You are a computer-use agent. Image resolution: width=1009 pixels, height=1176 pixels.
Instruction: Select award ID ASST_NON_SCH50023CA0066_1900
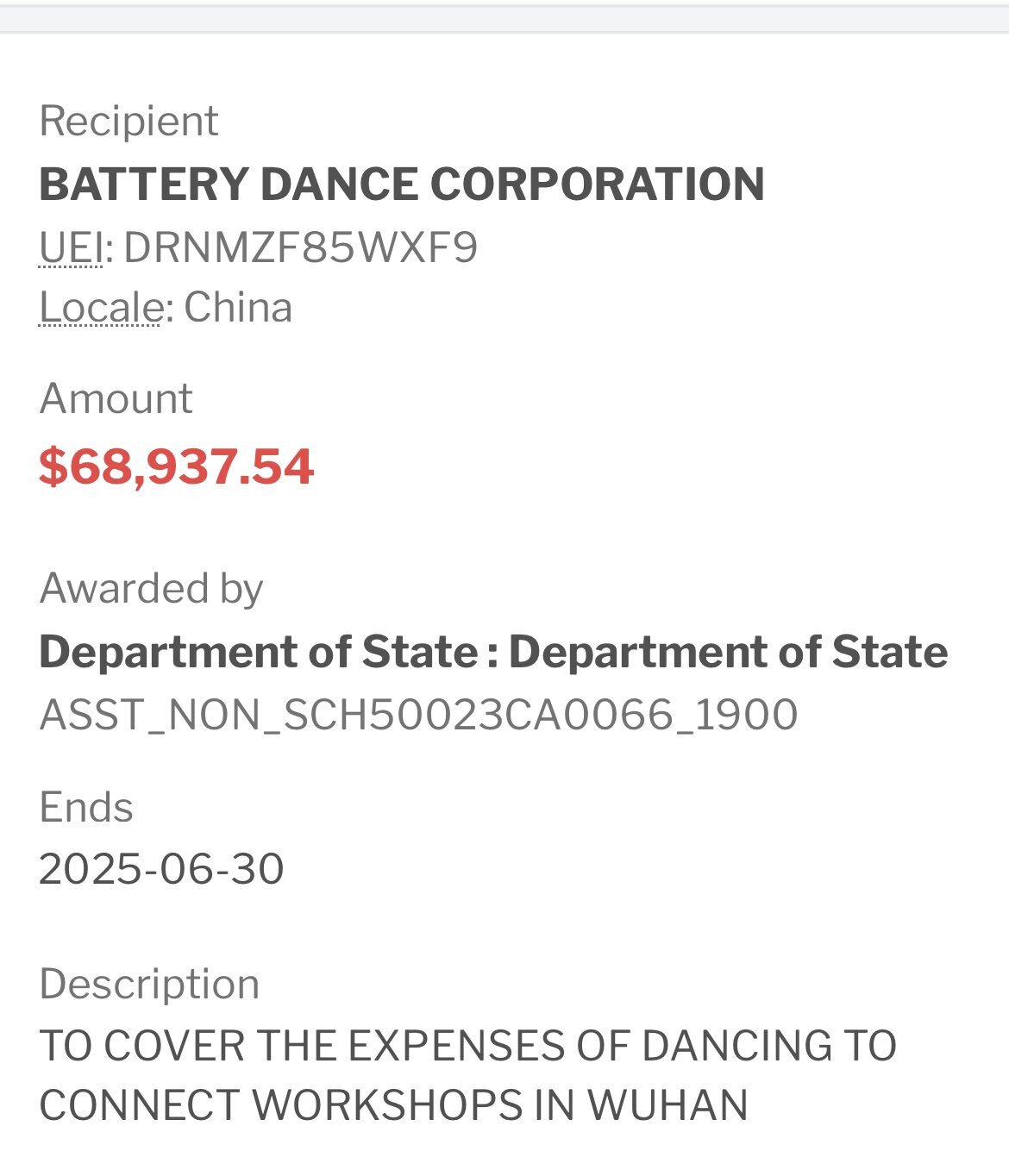point(418,715)
